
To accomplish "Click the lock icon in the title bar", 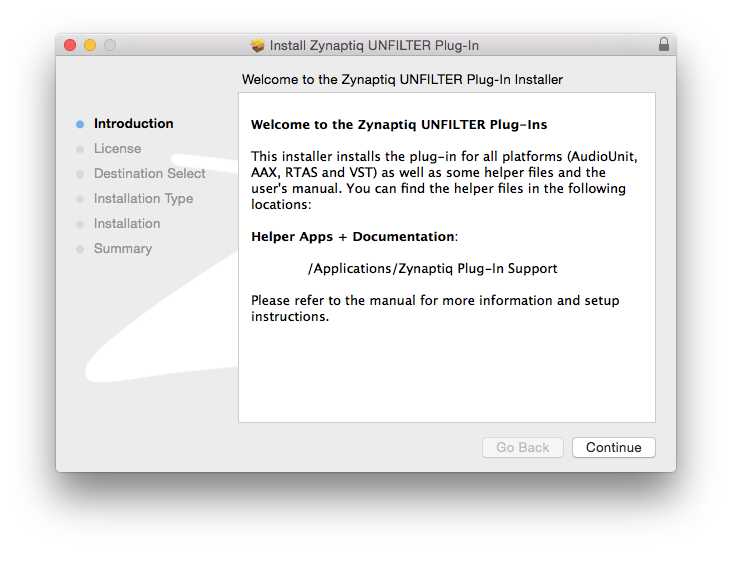I will 664,45.
